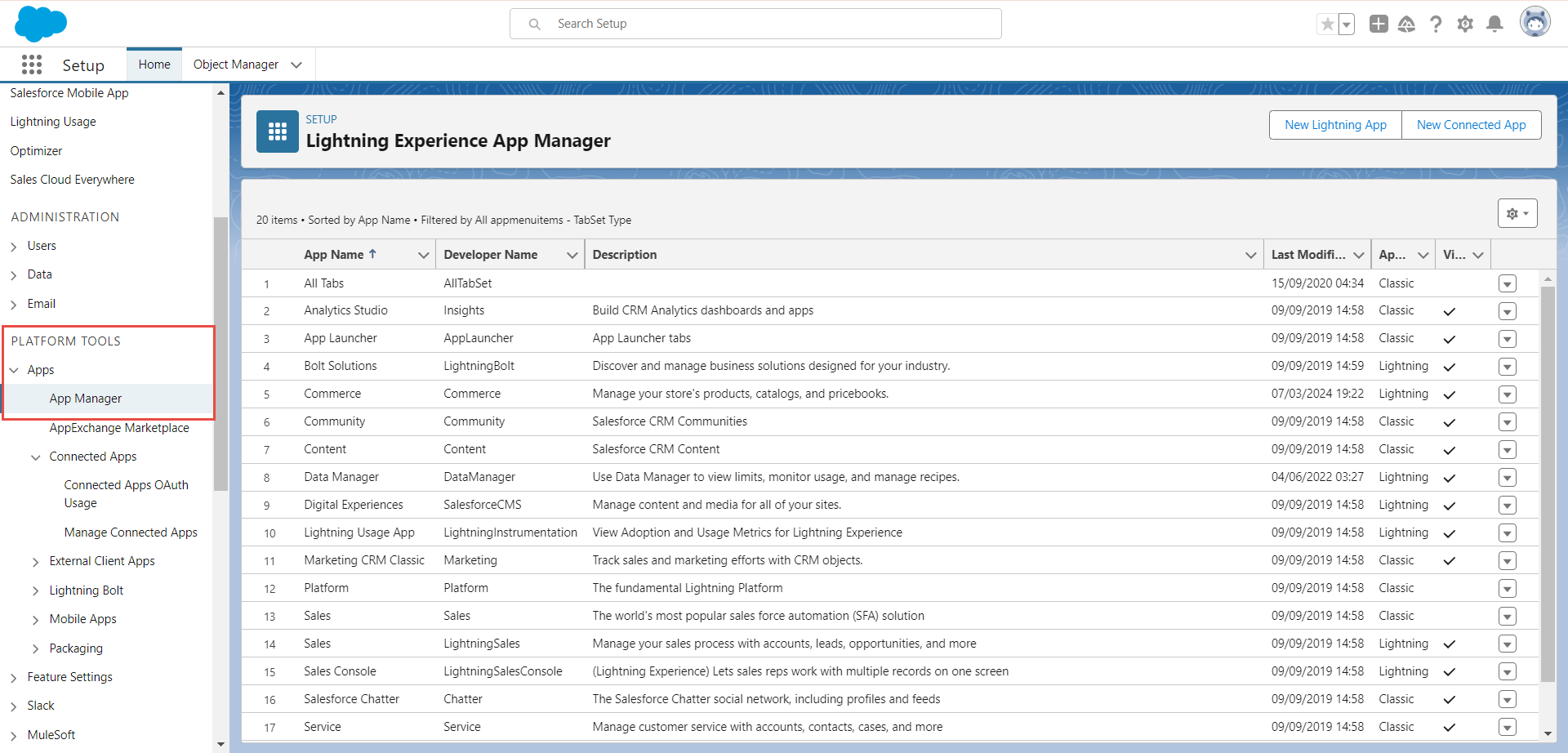Open row actions menu for Digital Experiences
Screen dimensions: 1568x753
(x=1508, y=506)
